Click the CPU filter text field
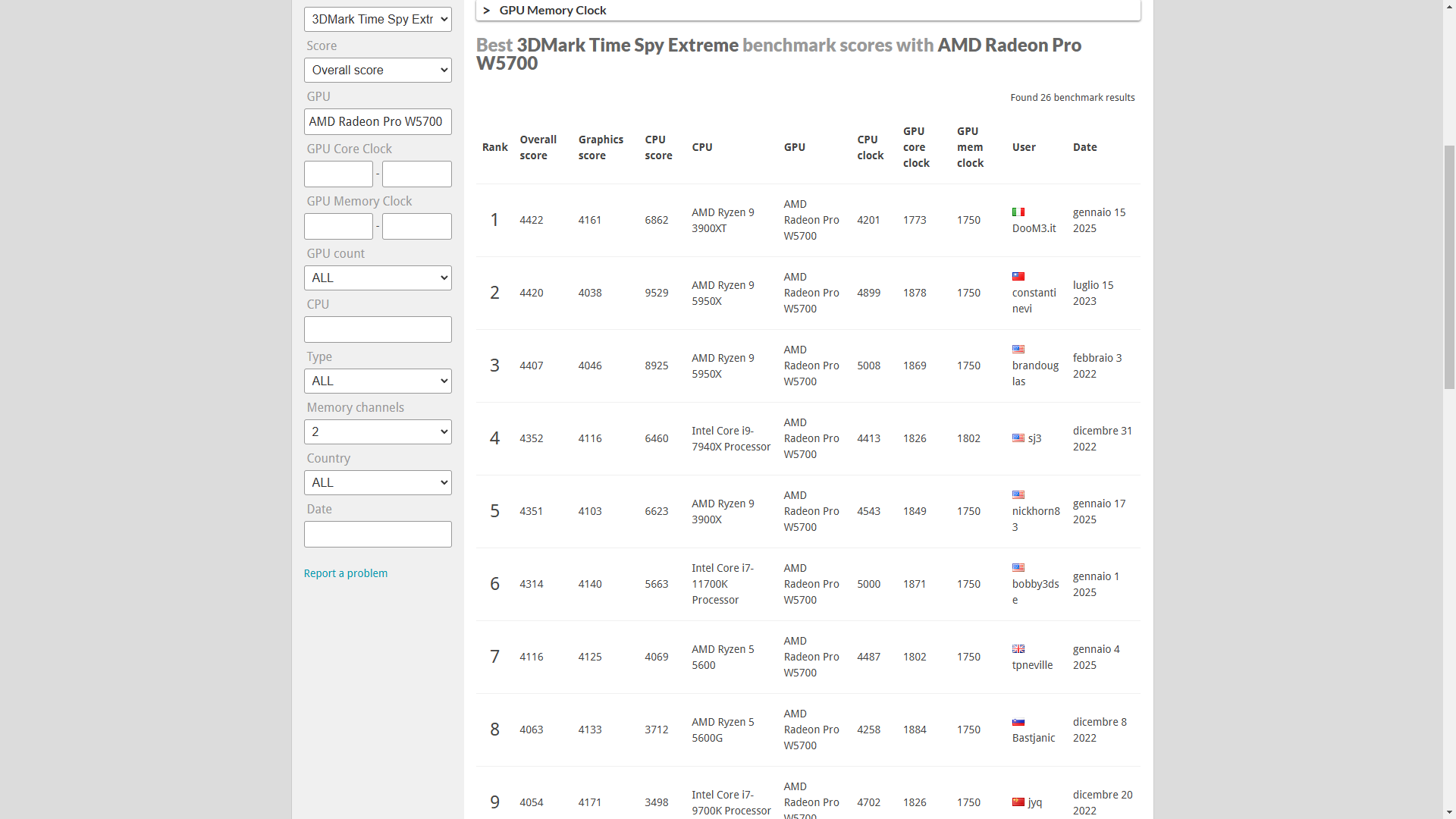 coord(378,329)
